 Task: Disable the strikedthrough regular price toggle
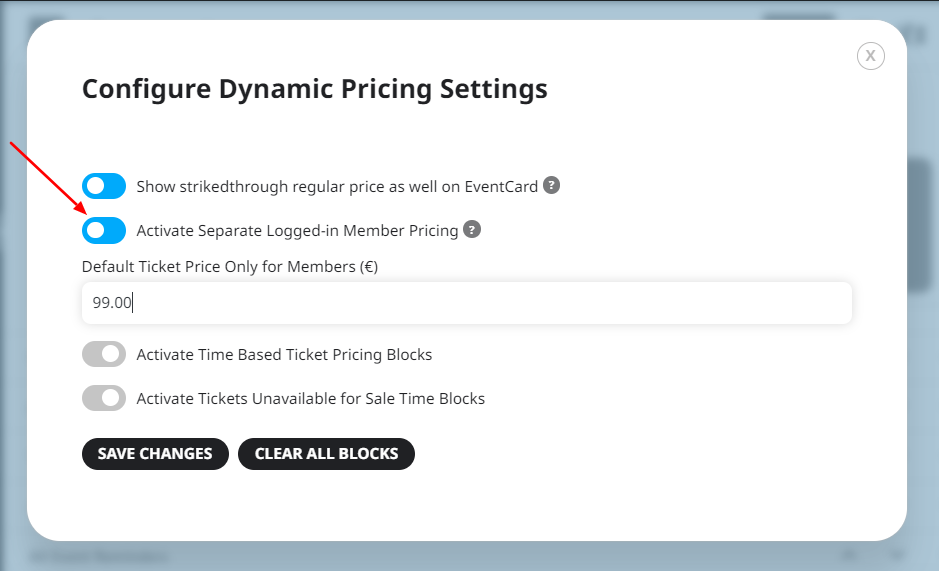click(104, 186)
